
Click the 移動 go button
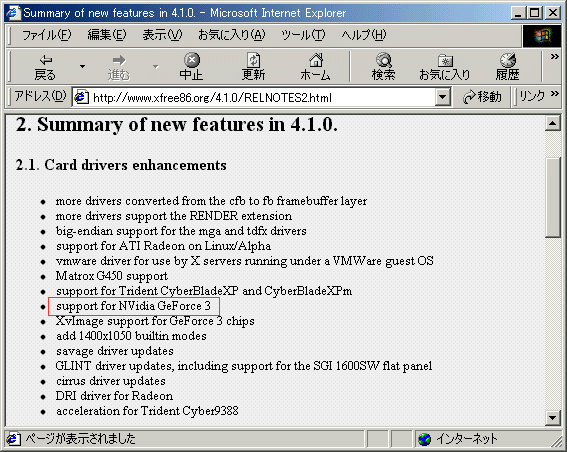pos(482,97)
